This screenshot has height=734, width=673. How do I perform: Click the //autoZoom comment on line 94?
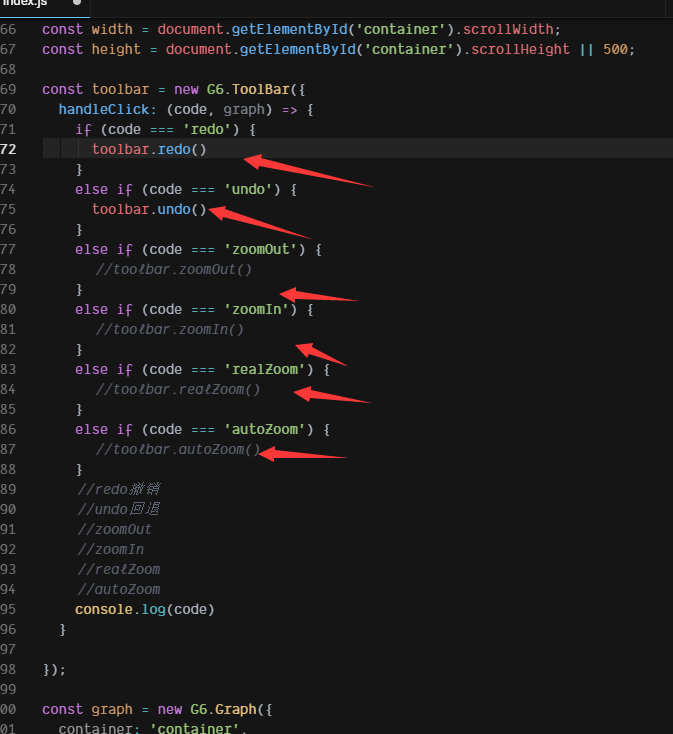tap(119, 589)
